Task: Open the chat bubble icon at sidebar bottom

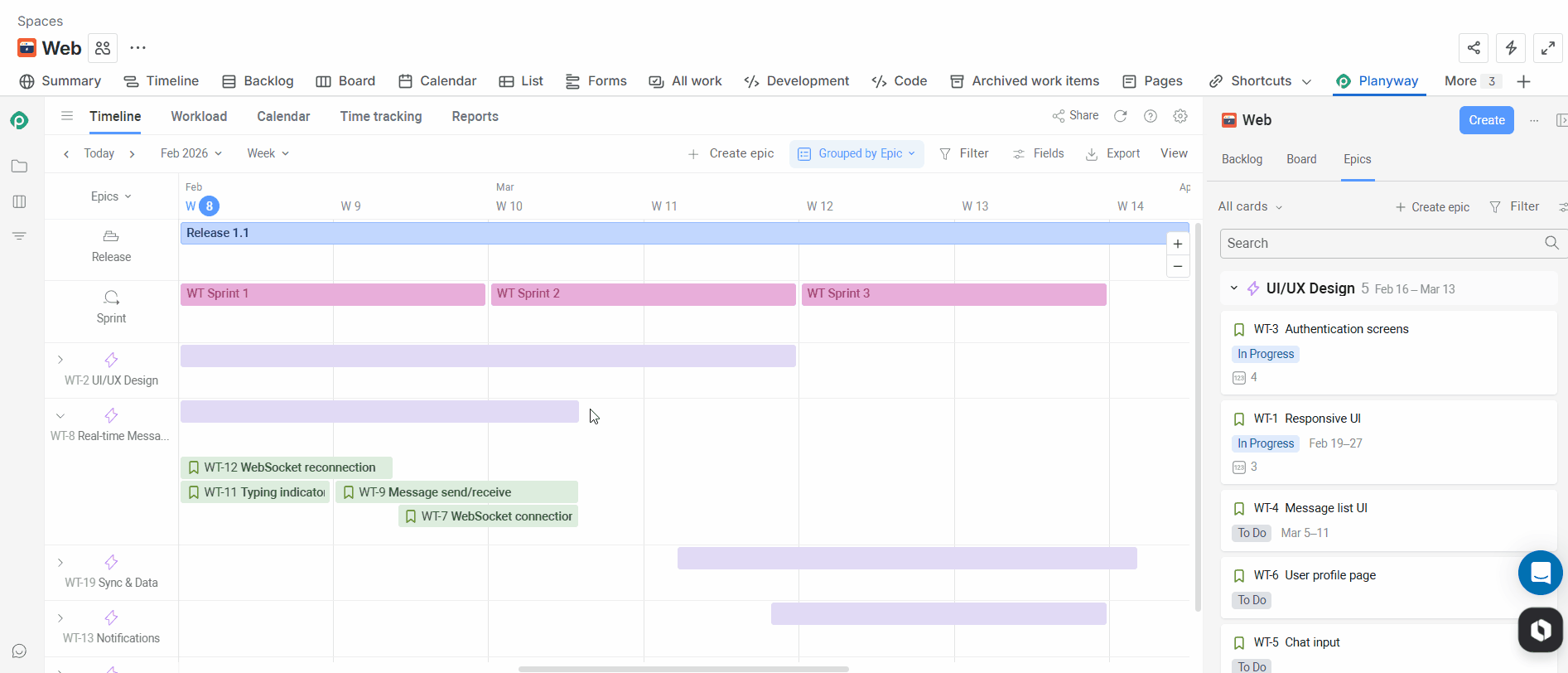Action: coord(20,651)
